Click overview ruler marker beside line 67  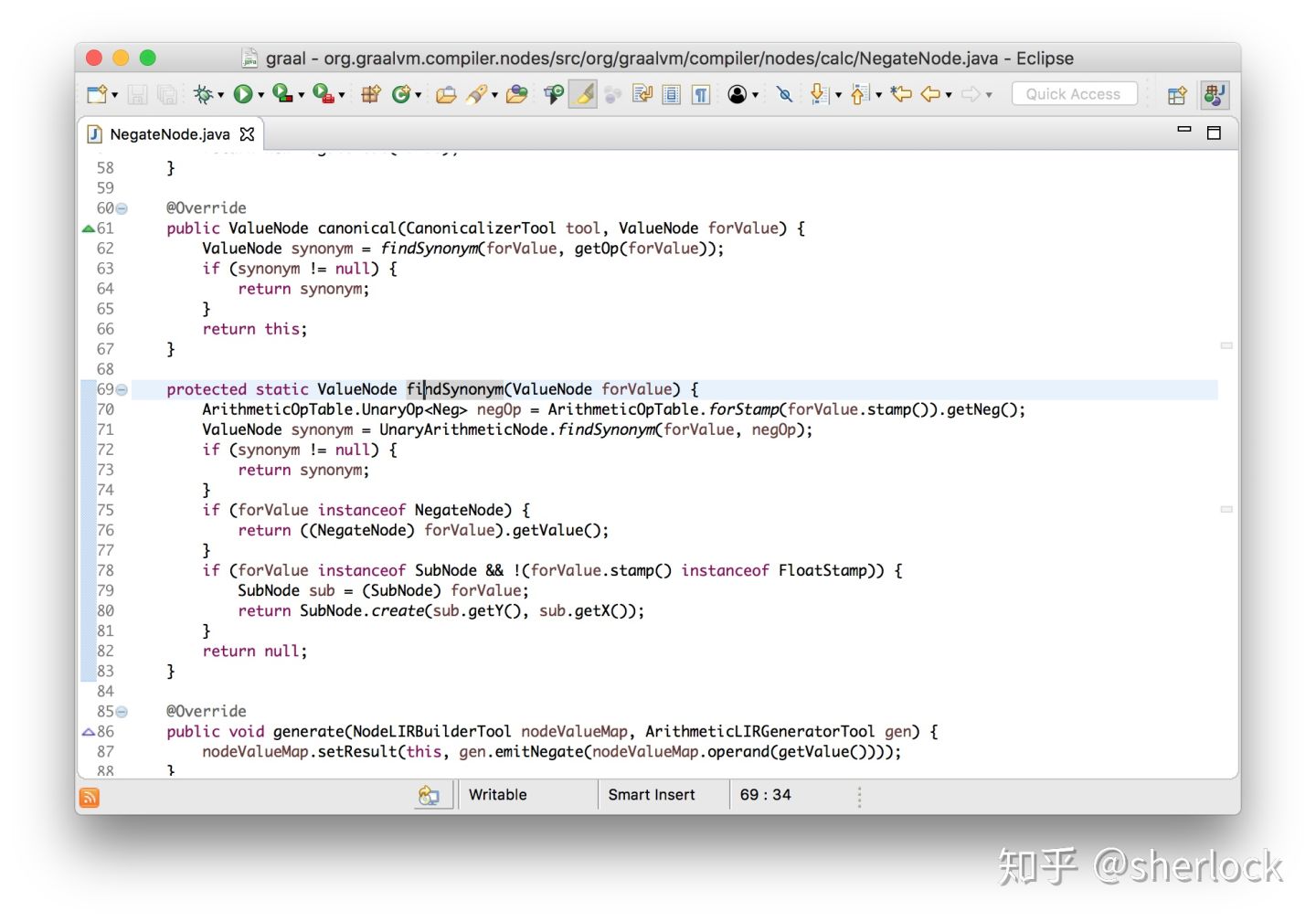click(x=1226, y=345)
